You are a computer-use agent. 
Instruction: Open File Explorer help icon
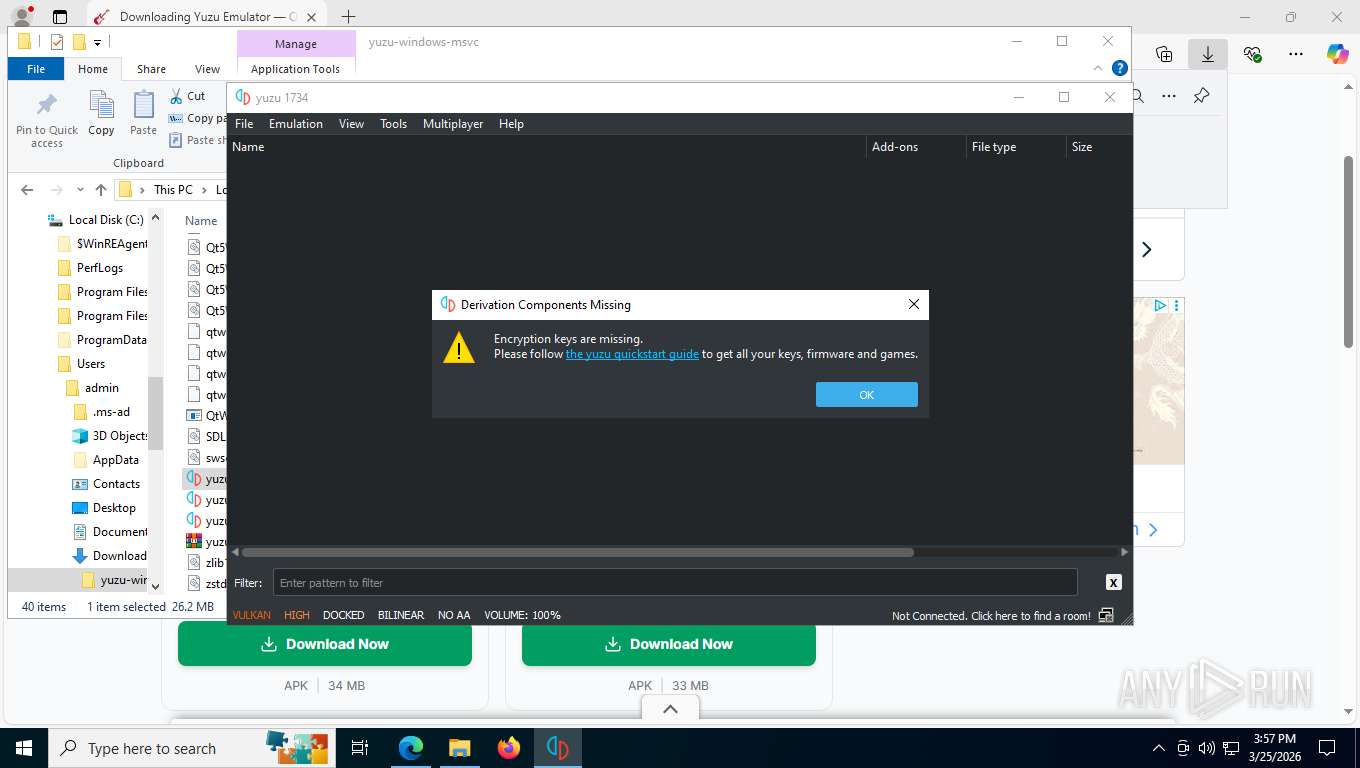click(x=1120, y=68)
